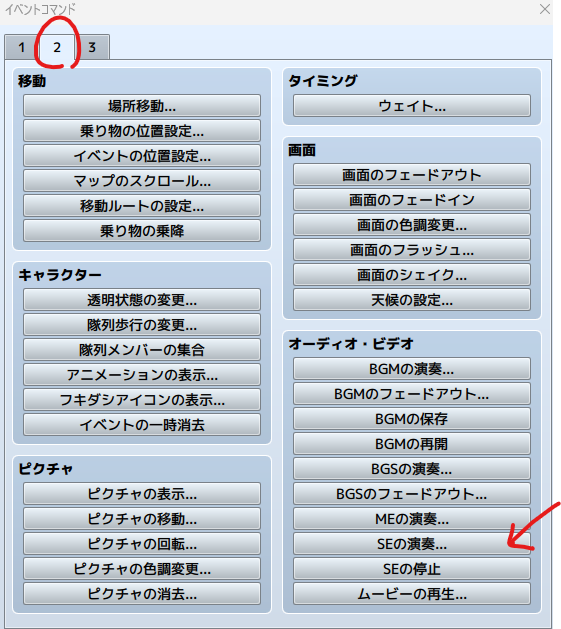Open 画面の色調変更... command

click(412, 224)
